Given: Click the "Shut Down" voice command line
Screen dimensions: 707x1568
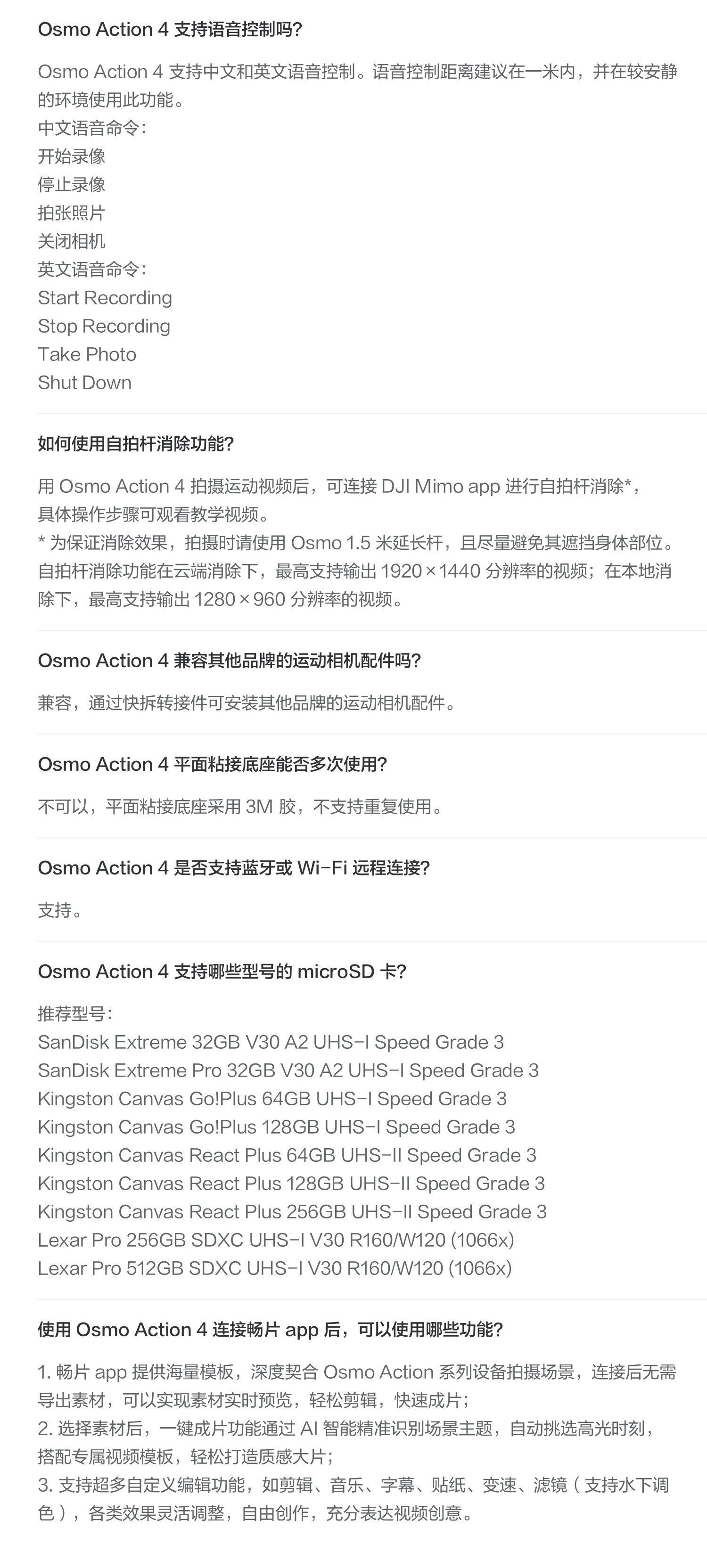Looking at the screenshot, I should (x=85, y=382).
